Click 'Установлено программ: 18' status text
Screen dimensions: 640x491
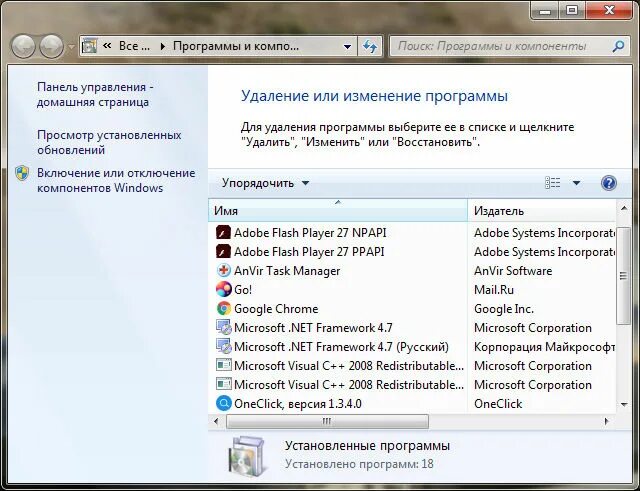tap(359, 464)
